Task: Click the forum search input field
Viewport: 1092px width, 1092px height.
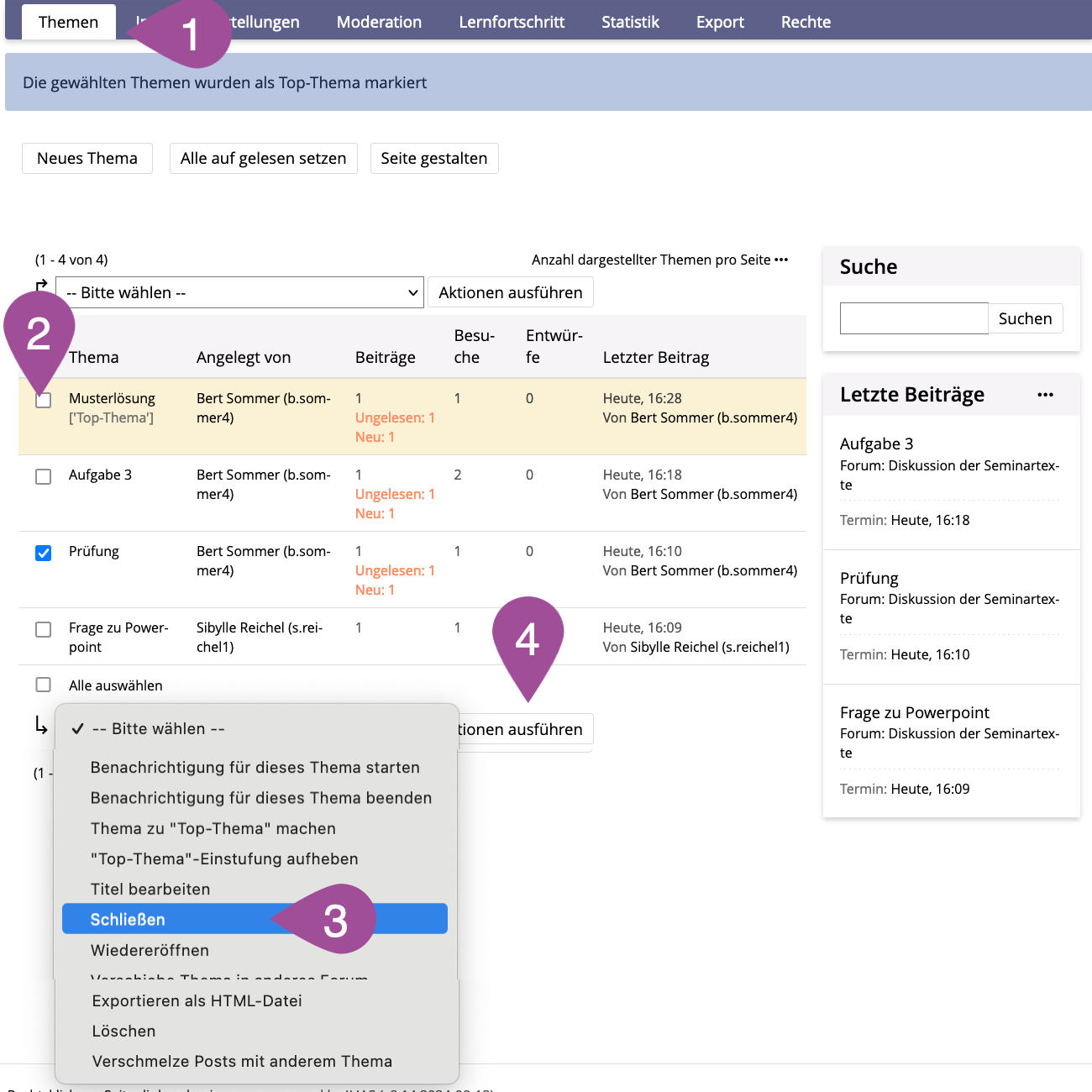Action: [x=914, y=318]
